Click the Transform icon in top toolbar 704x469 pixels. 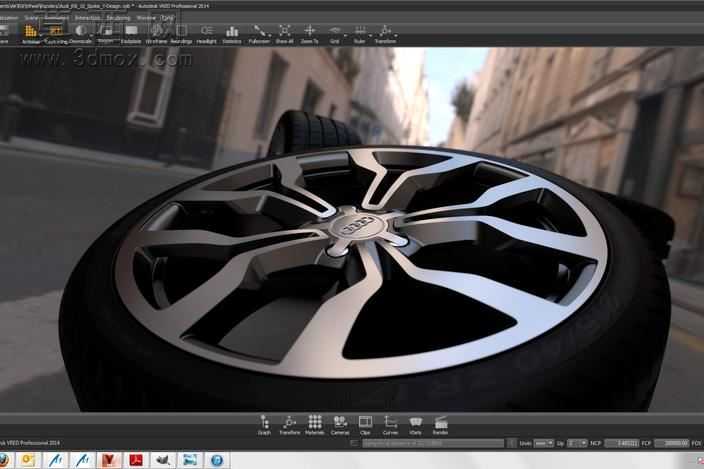385,34
